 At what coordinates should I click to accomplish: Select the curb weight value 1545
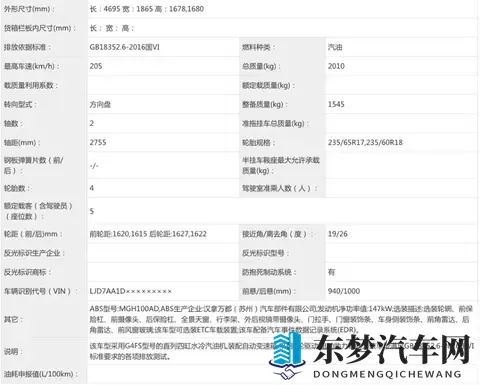pyautogui.click(x=336, y=104)
